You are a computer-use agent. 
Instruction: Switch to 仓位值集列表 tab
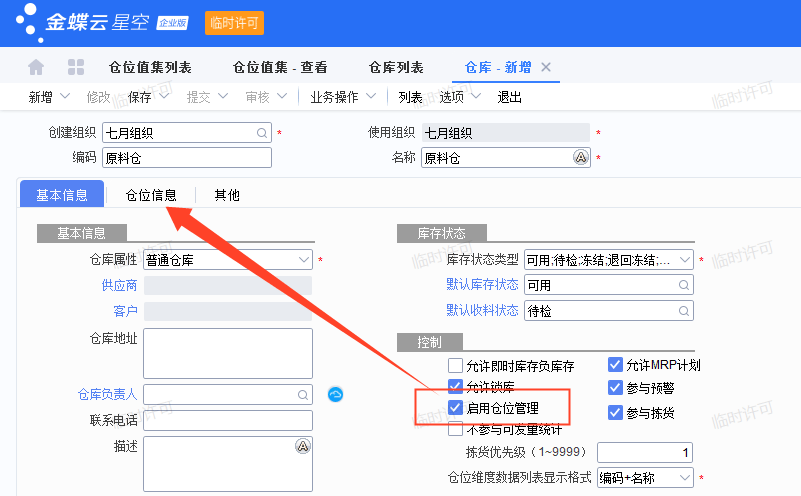150,67
